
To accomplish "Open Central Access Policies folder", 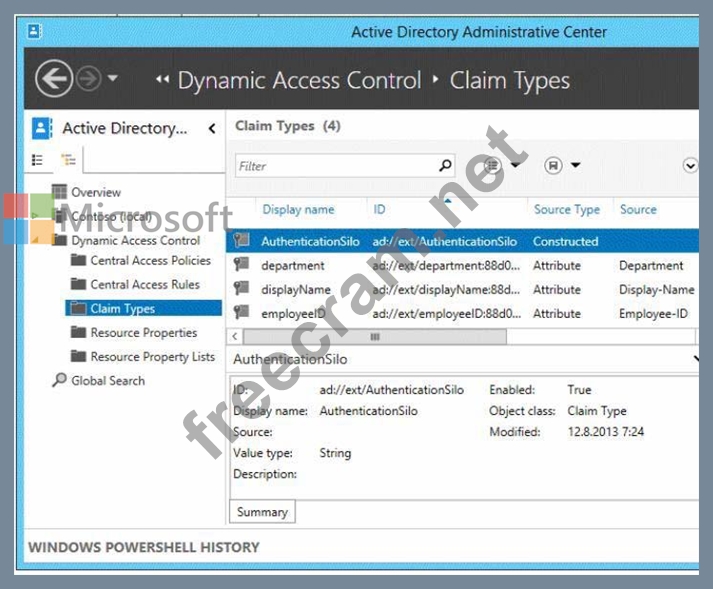I will point(151,260).
